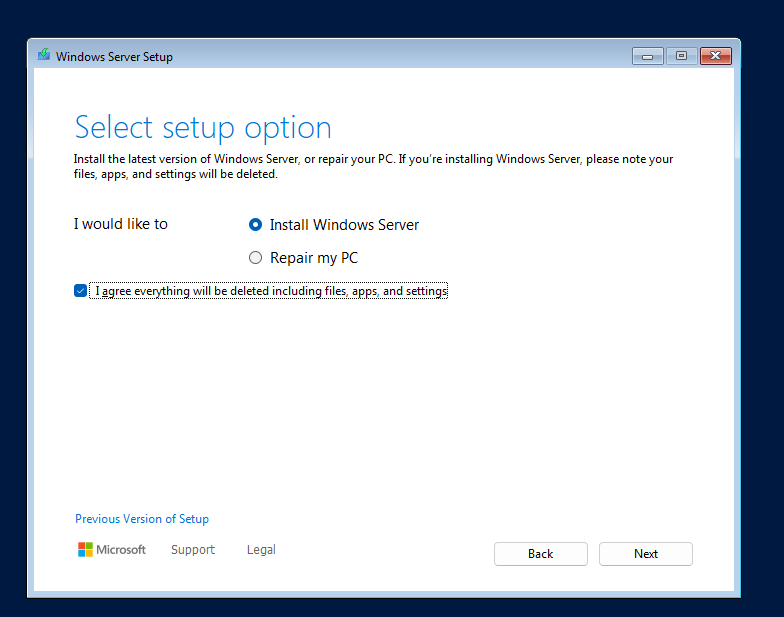Click the 'Select setup option' heading
The width and height of the screenshot is (784, 617).
[203, 128]
